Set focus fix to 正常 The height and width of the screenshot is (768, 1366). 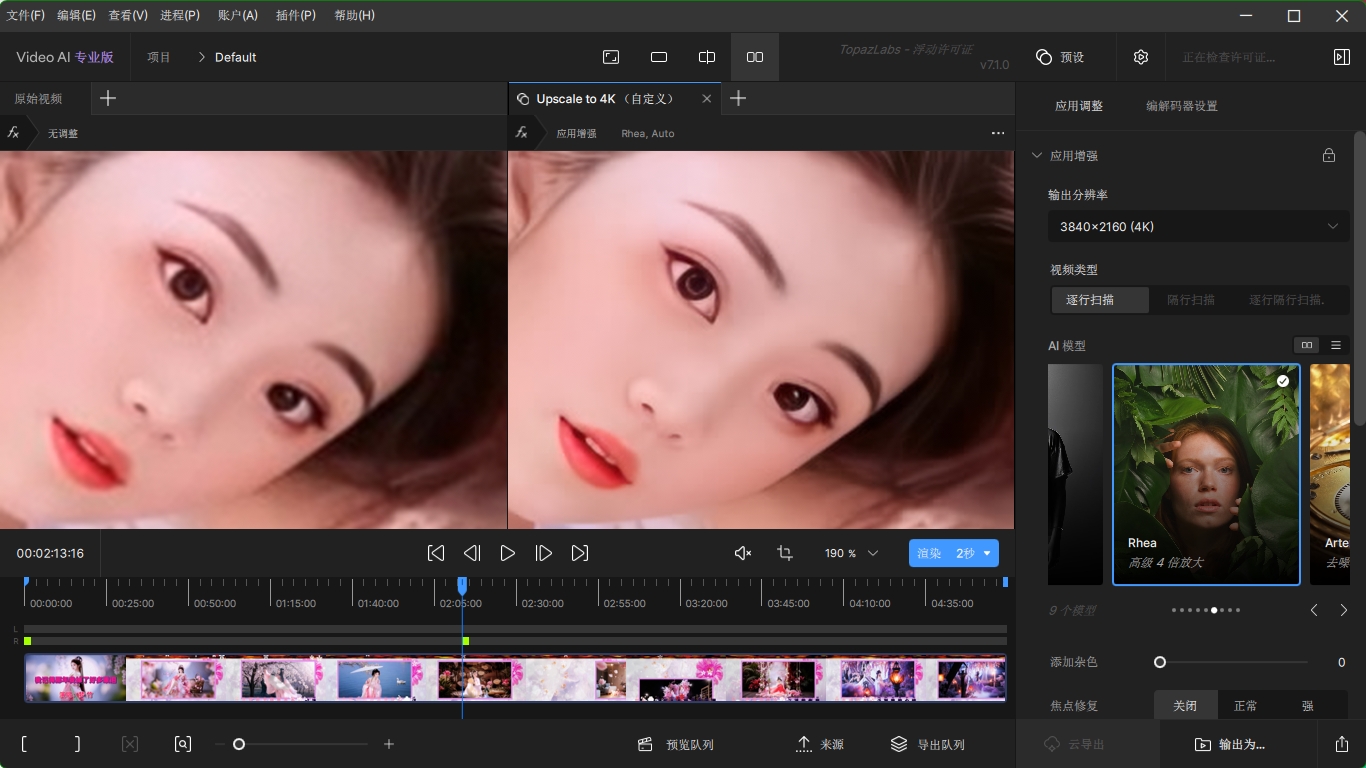1245,706
